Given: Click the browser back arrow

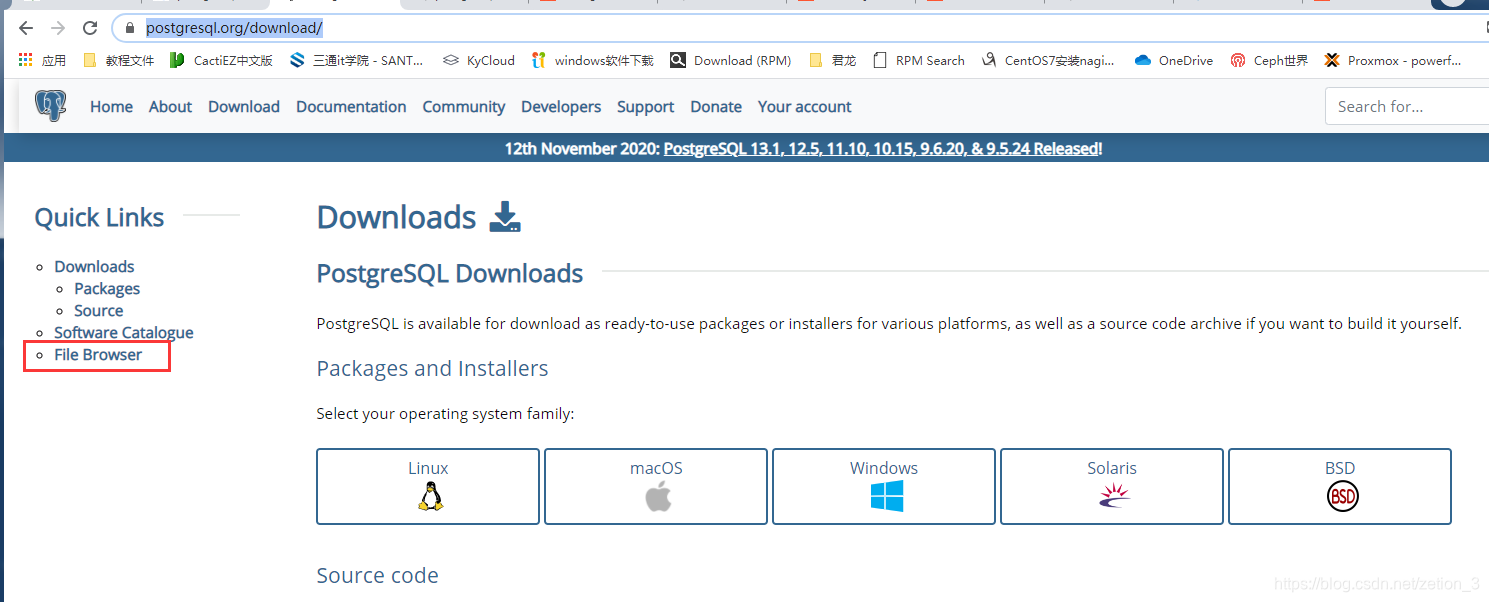Looking at the screenshot, I should pyautogui.click(x=26, y=28).
